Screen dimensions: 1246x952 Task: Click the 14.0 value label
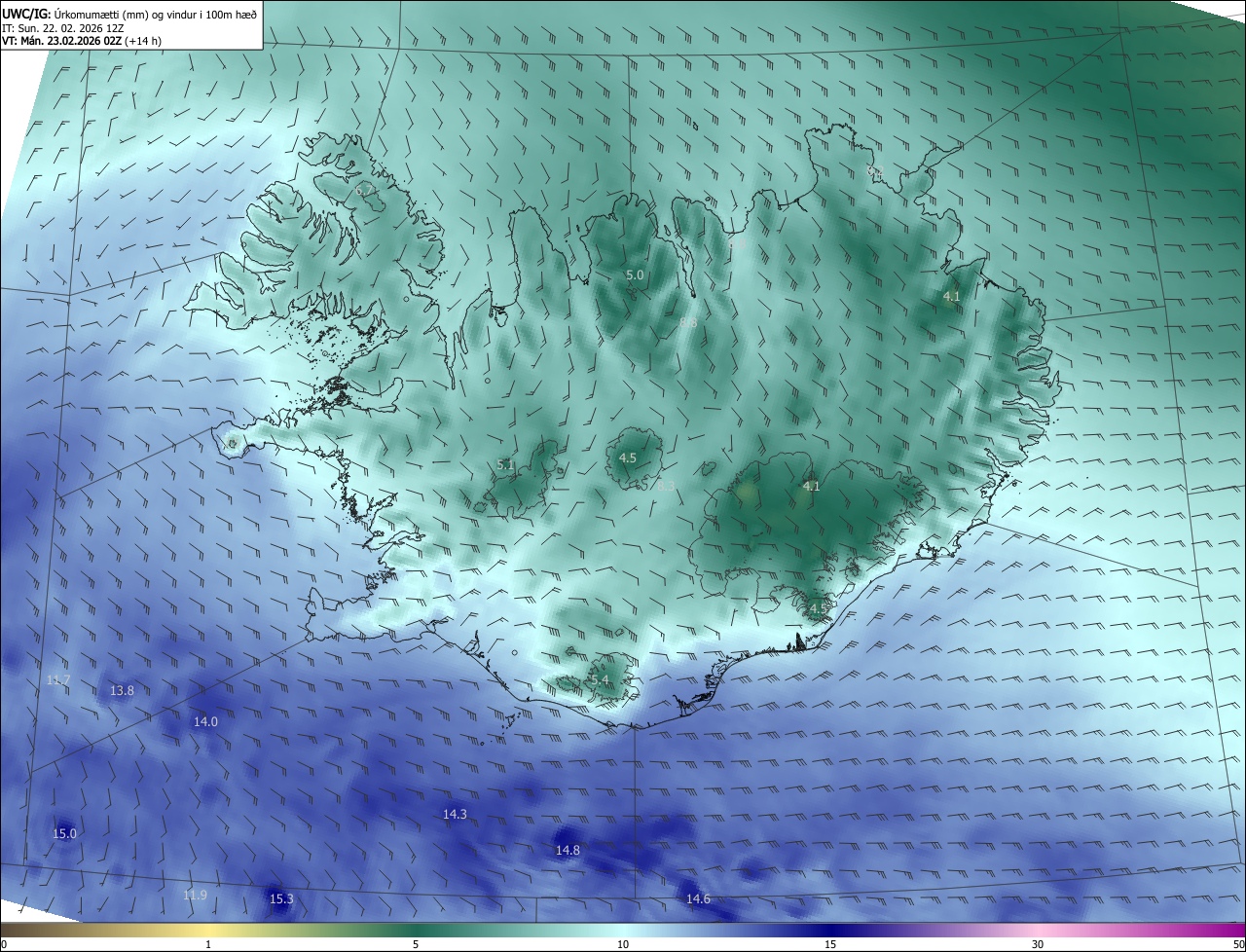(x=205, y=721)
